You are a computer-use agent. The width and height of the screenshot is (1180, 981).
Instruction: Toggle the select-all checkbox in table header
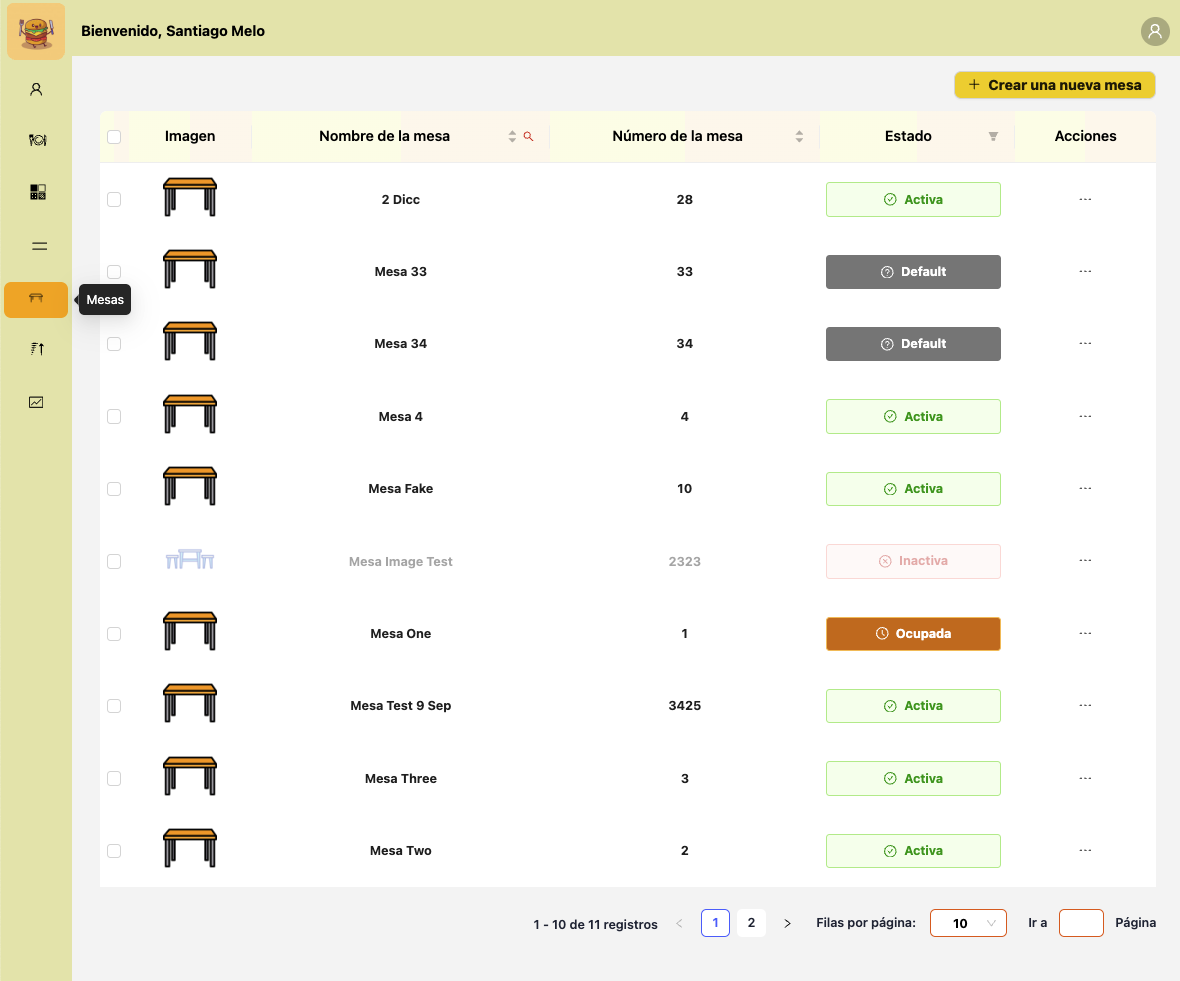click(x=114, y=136)
